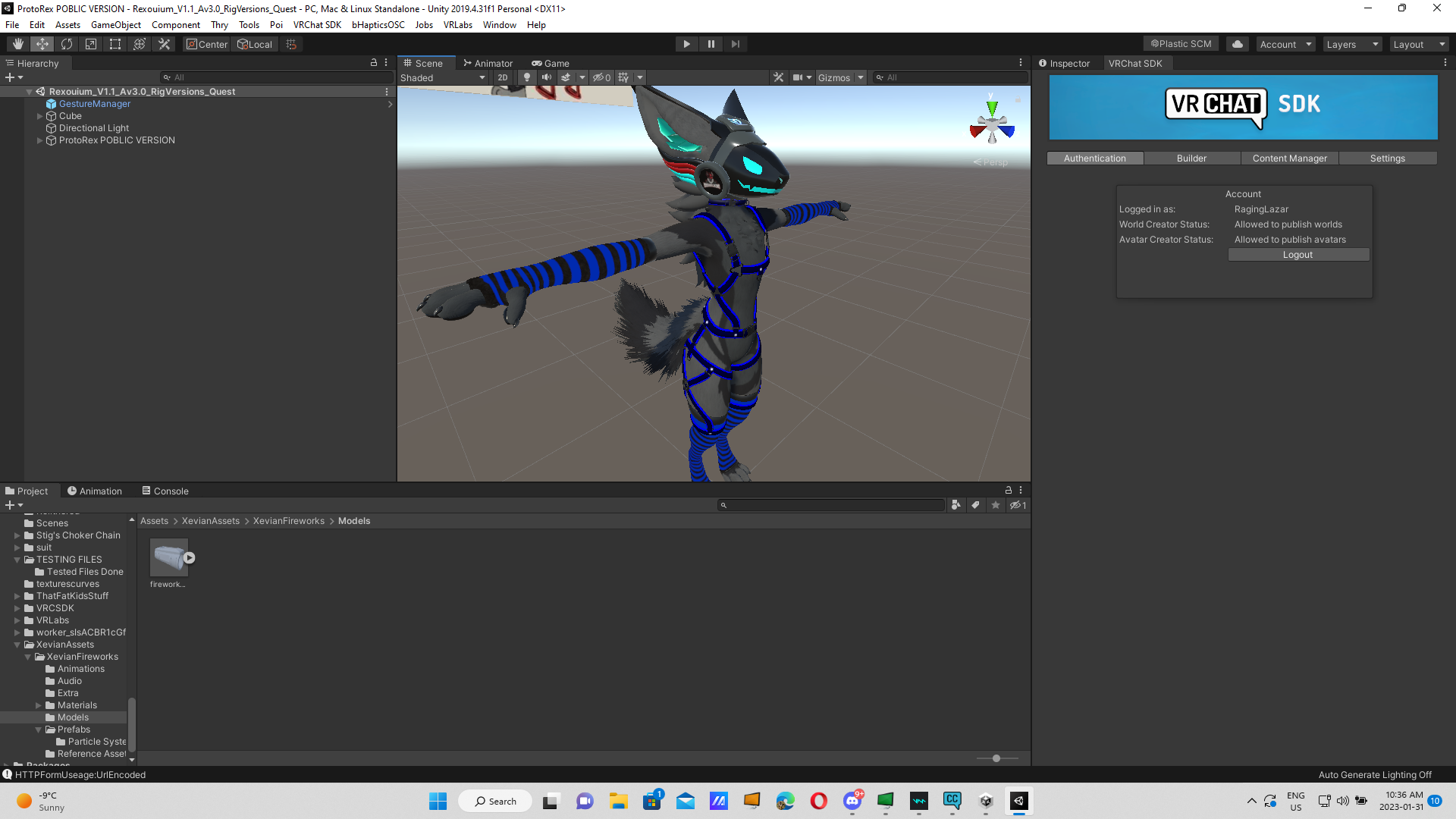Expand ProtoRex POBLIC VERSION in Hierarchy
Viewport: 1456px width, 819px height.
coord(39,140)
